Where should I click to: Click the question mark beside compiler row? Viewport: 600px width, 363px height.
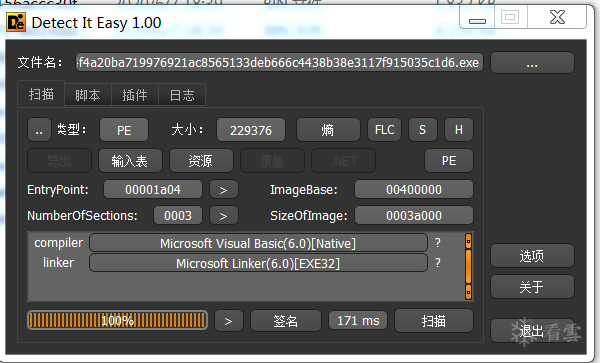tap(438, 243)
